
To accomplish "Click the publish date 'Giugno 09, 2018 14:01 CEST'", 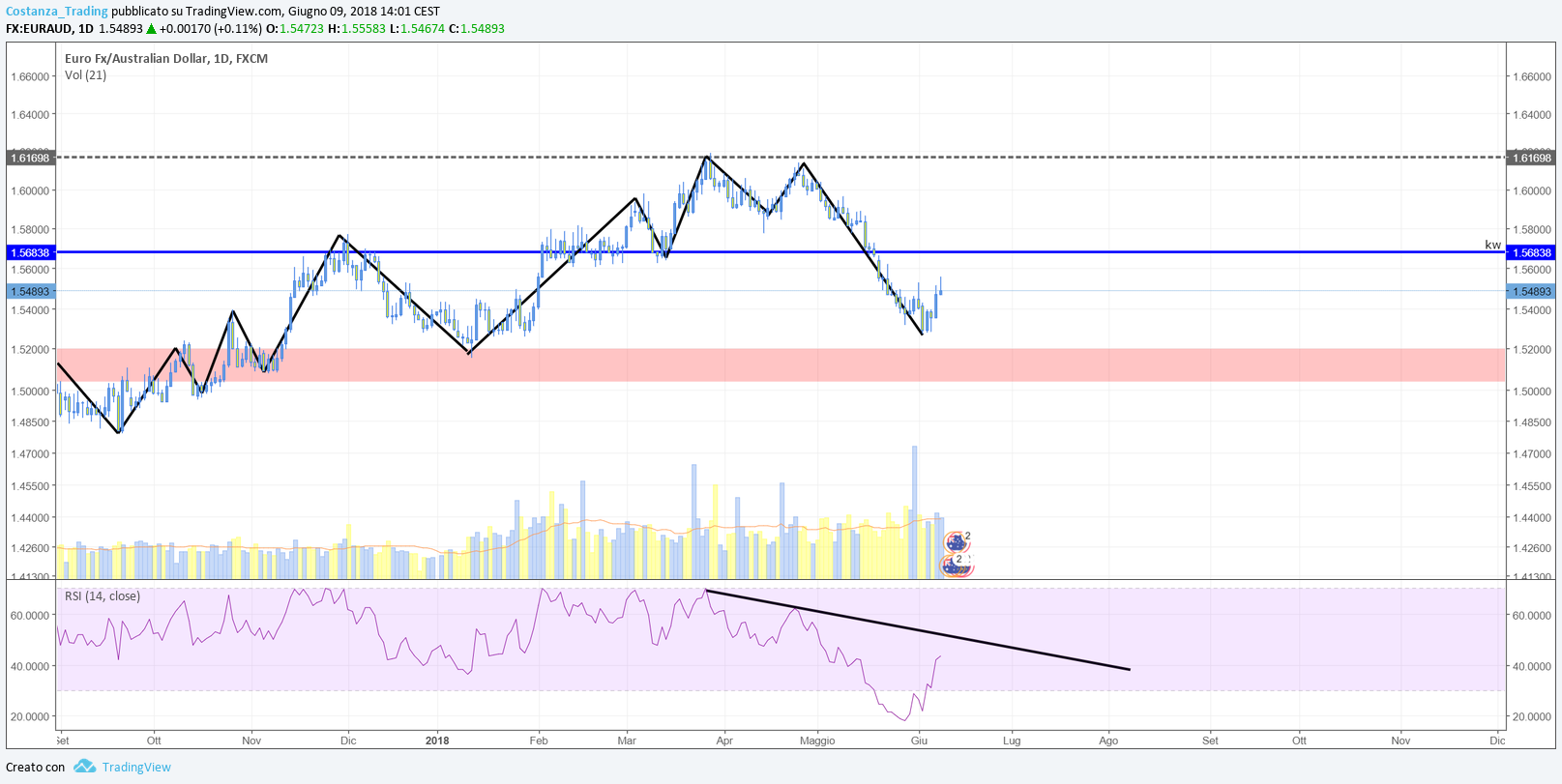I will 364,12.
